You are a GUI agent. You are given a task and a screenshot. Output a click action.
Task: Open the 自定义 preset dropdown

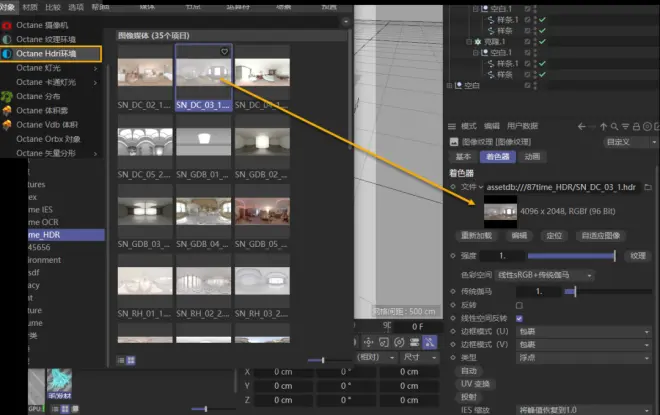[x=631, y=142]
